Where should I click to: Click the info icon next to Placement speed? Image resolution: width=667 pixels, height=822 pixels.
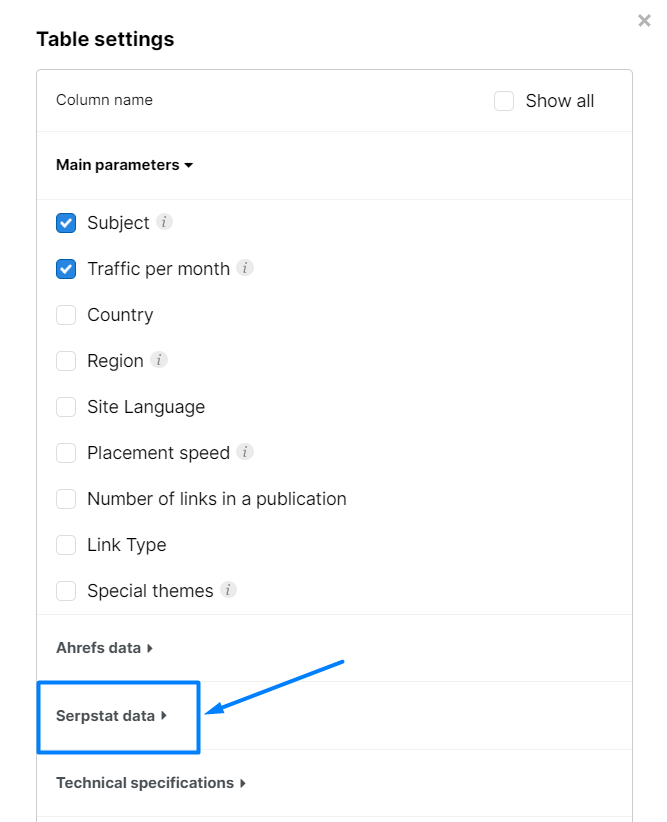tap(243, 452)
